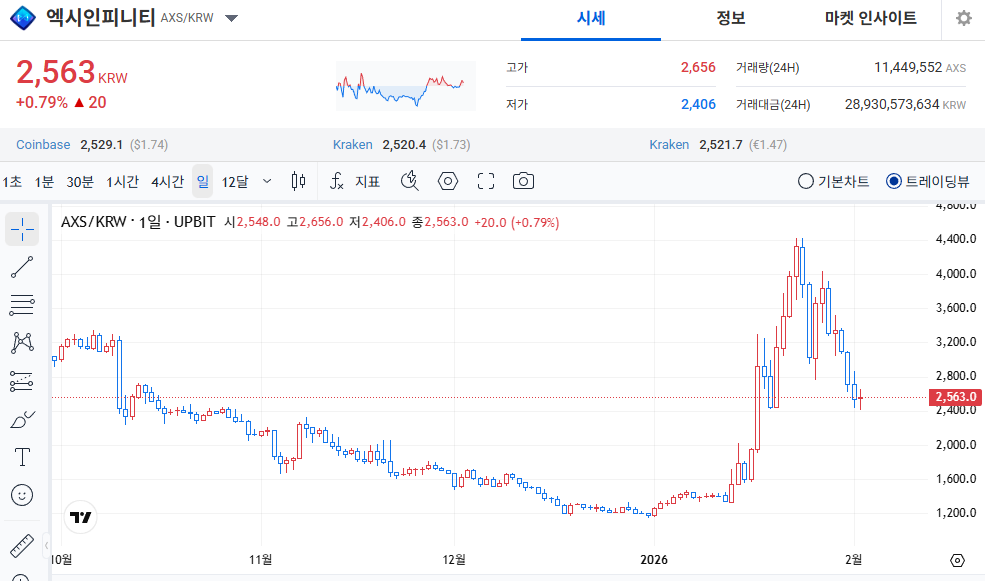Open the emoji icons tool

click(22, 495)
